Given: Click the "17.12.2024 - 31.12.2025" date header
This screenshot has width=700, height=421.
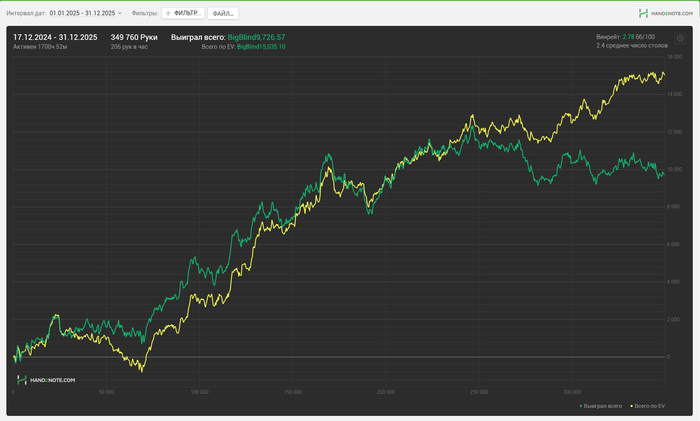Looking at the screenshot, I should pyautogui.click(x=55, y=37).
